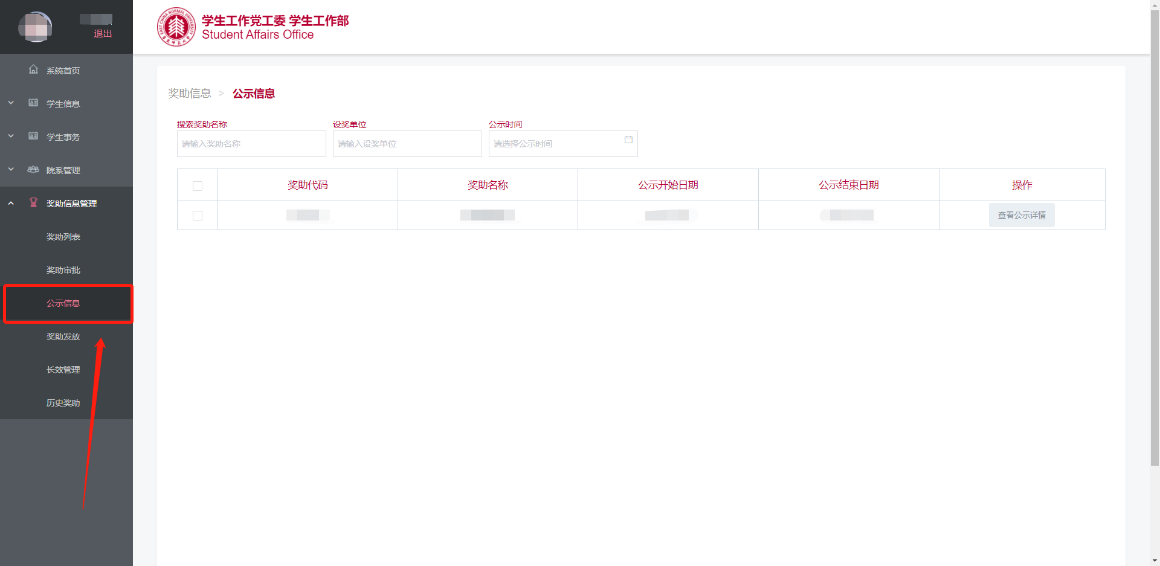
Task: Click the 学生事务 sidebar icon
Action: (x=33, y=136)
